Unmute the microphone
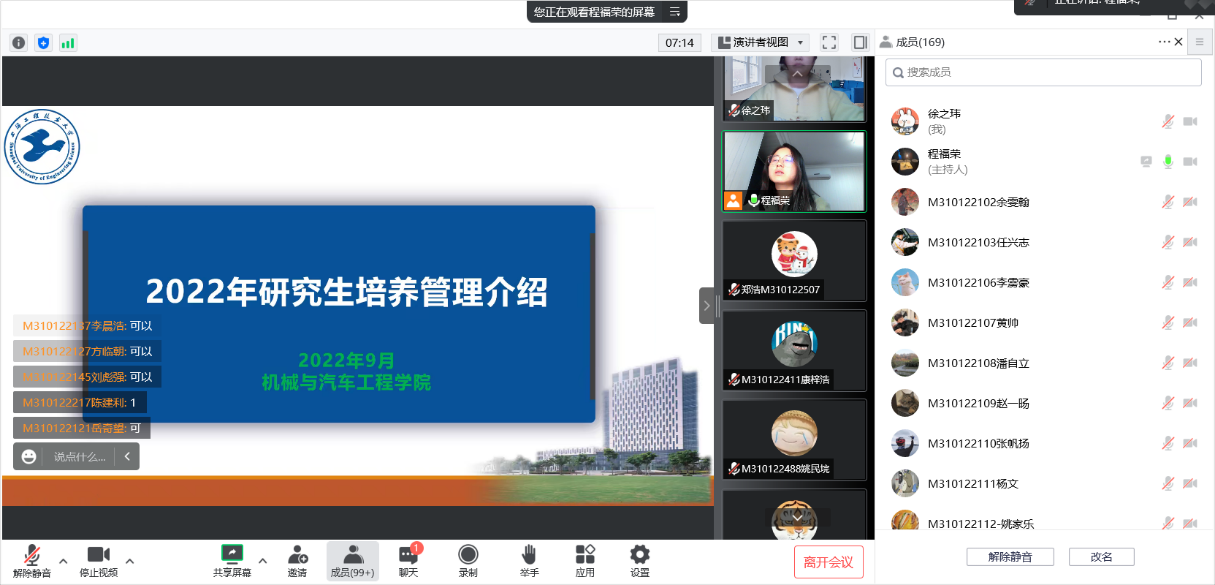 point(31,560)
